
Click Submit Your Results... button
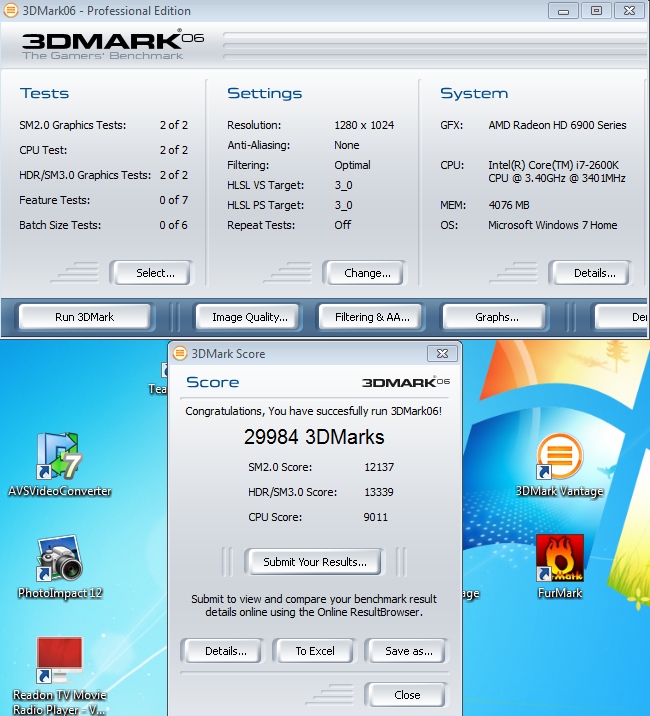pyautogui.click(x=315, y=562)
